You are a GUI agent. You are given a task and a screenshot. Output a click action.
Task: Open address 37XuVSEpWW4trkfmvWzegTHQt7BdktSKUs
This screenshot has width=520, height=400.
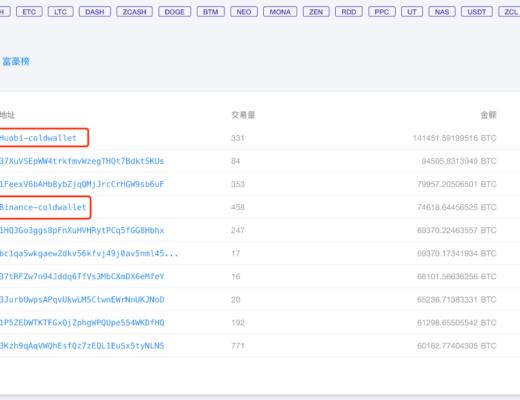point(82,161)
